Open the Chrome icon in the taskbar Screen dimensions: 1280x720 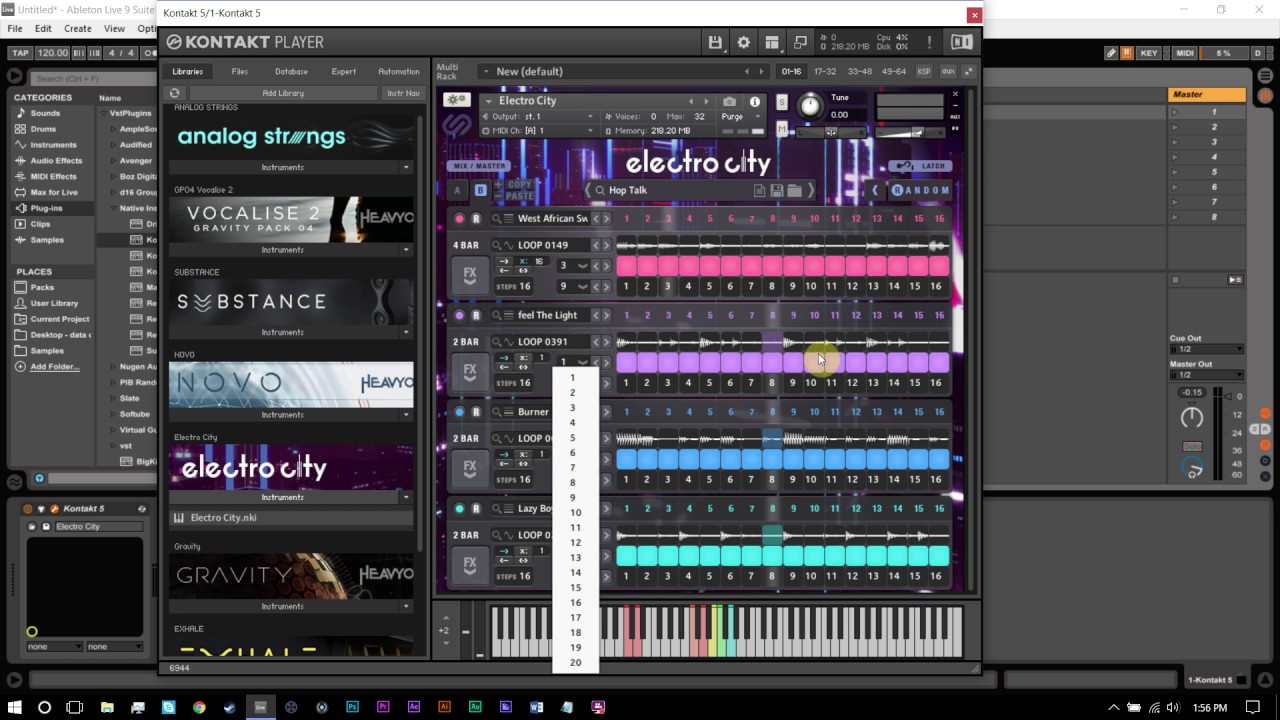coord(199,707)
